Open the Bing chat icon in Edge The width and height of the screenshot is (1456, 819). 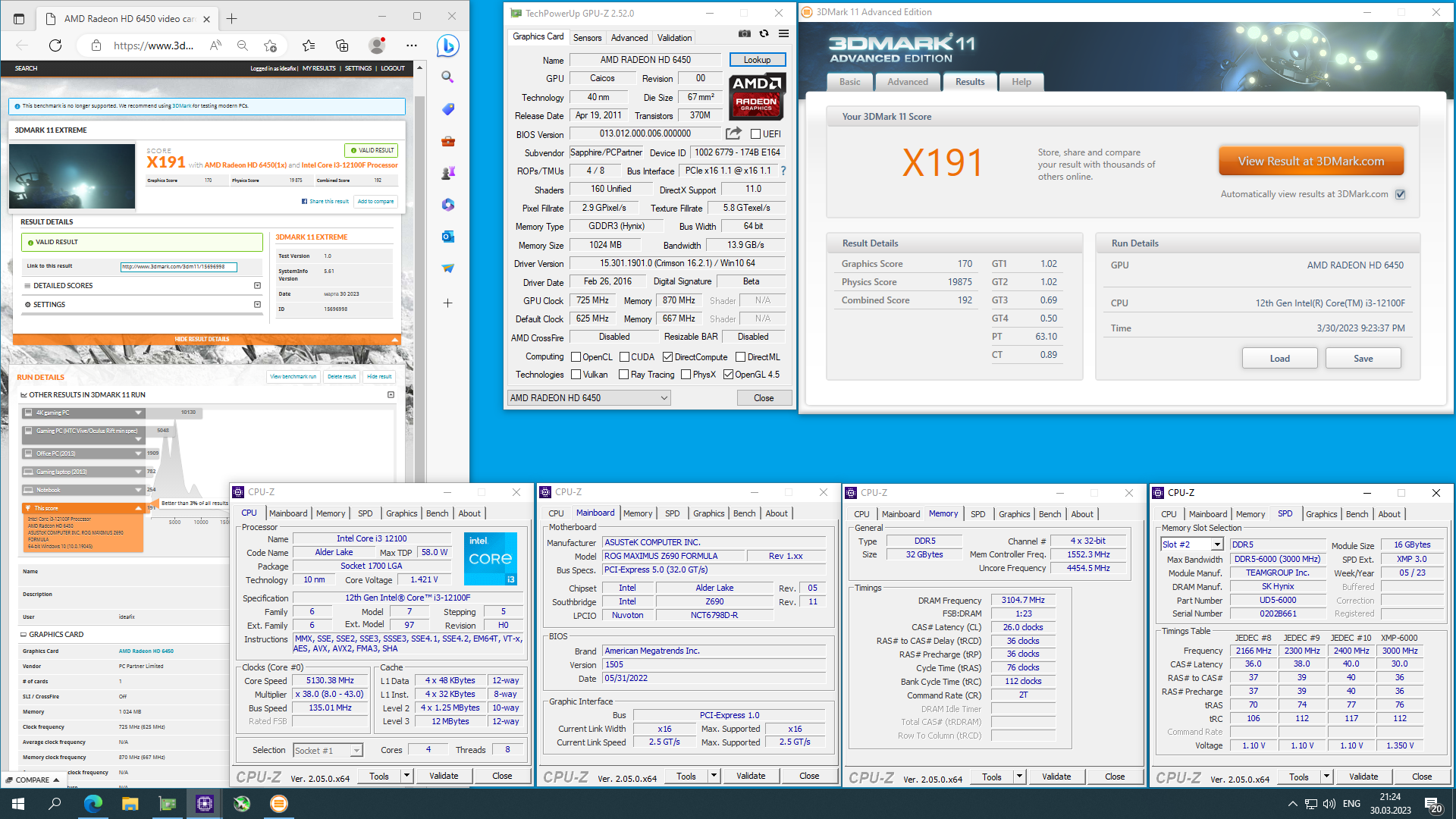click(448, 45)
